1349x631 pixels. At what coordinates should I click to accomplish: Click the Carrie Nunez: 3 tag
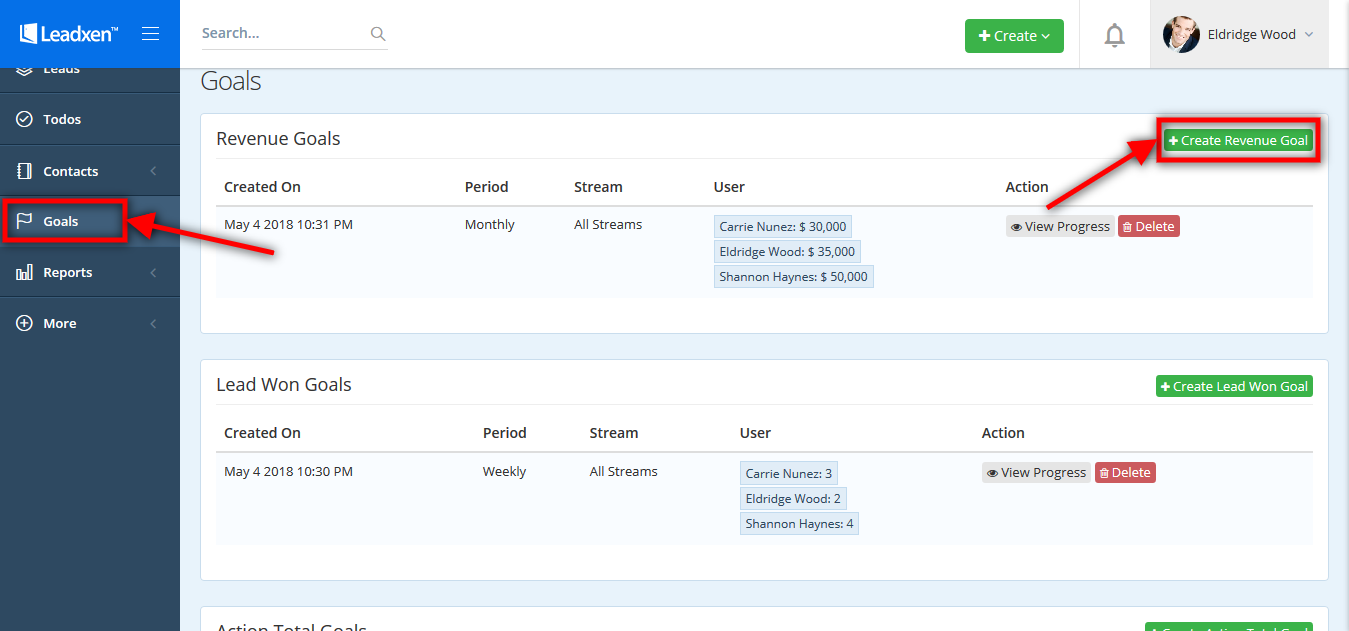tap(789, 473)
